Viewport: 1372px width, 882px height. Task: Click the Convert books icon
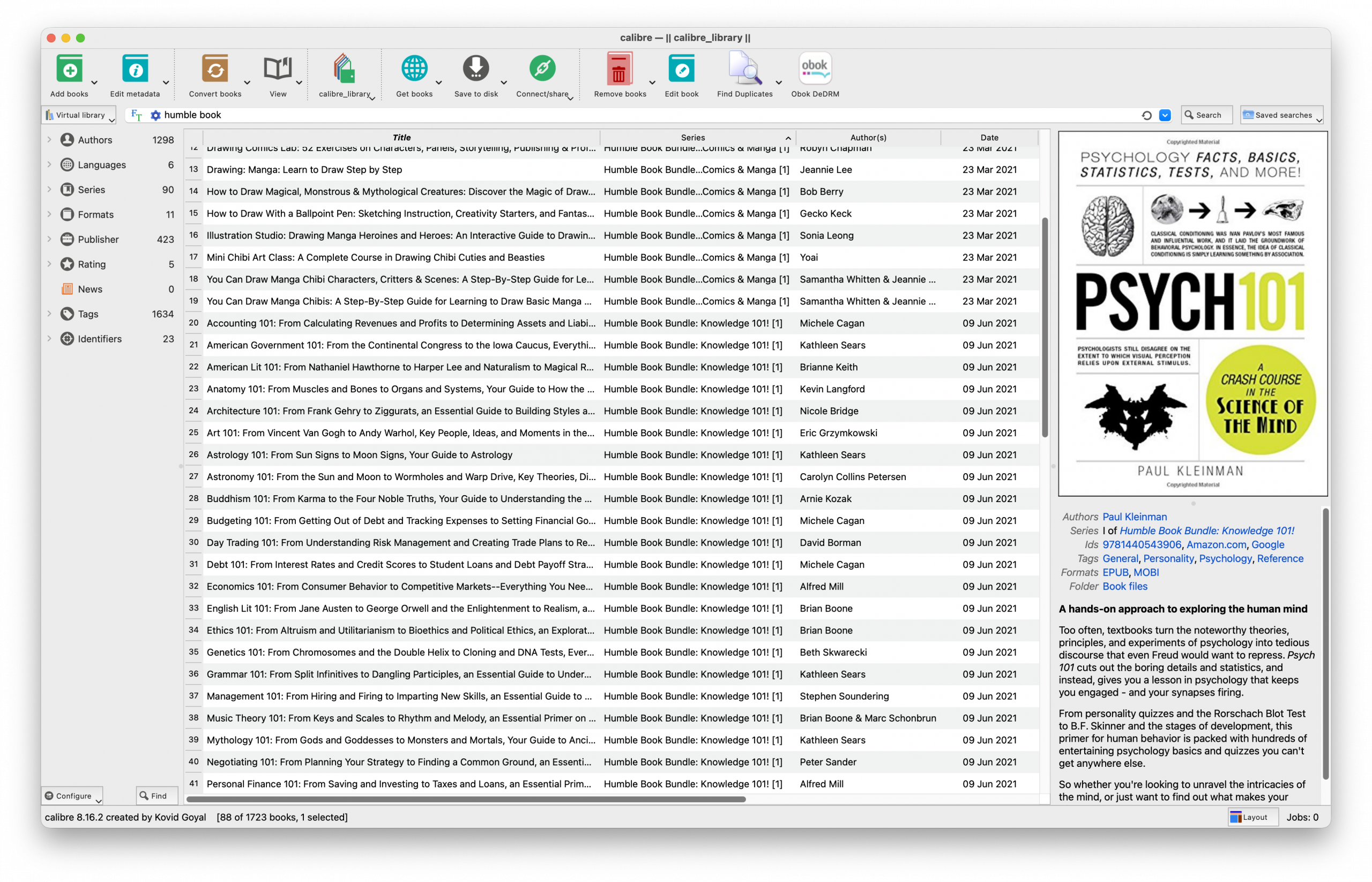coord(215,69)
